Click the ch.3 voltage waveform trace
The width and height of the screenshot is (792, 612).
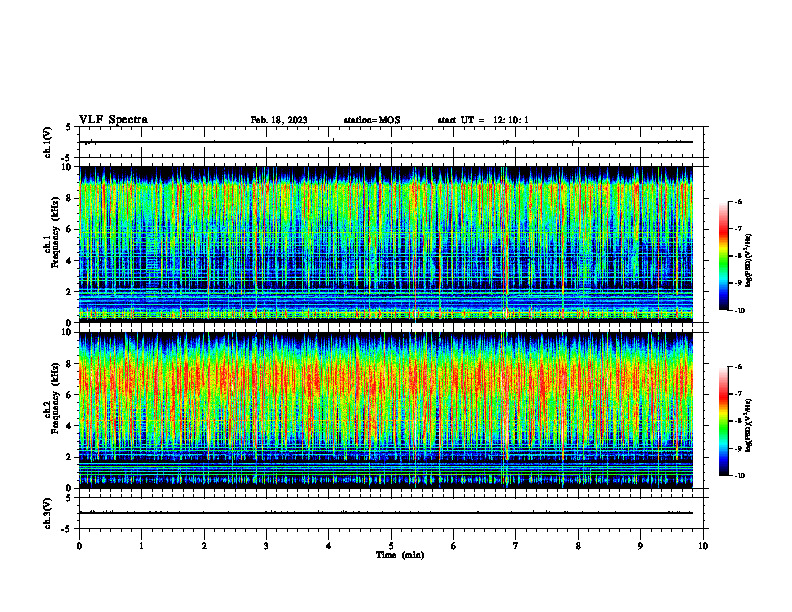click(x=386, y=513)
